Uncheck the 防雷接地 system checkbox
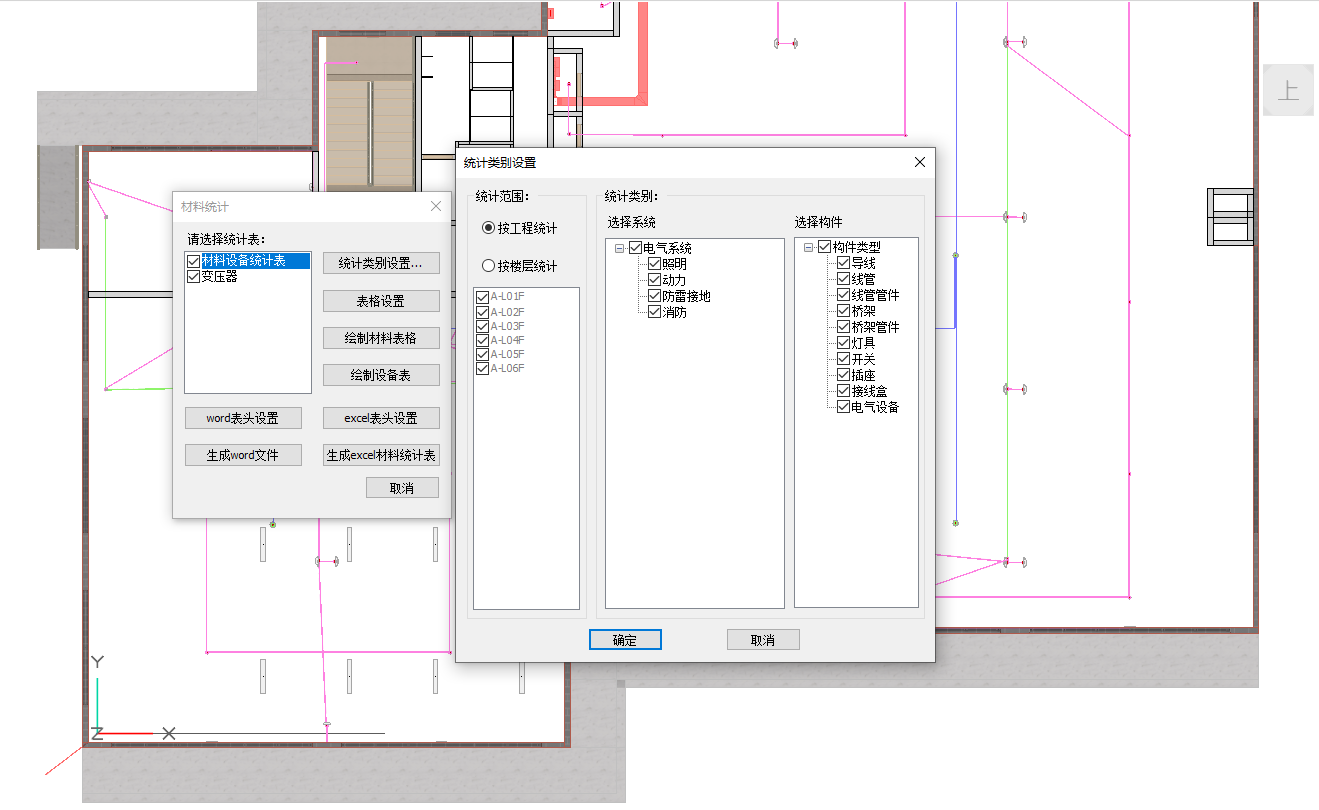Viewport: 1319px width, 810px height. tap(654, 296)
